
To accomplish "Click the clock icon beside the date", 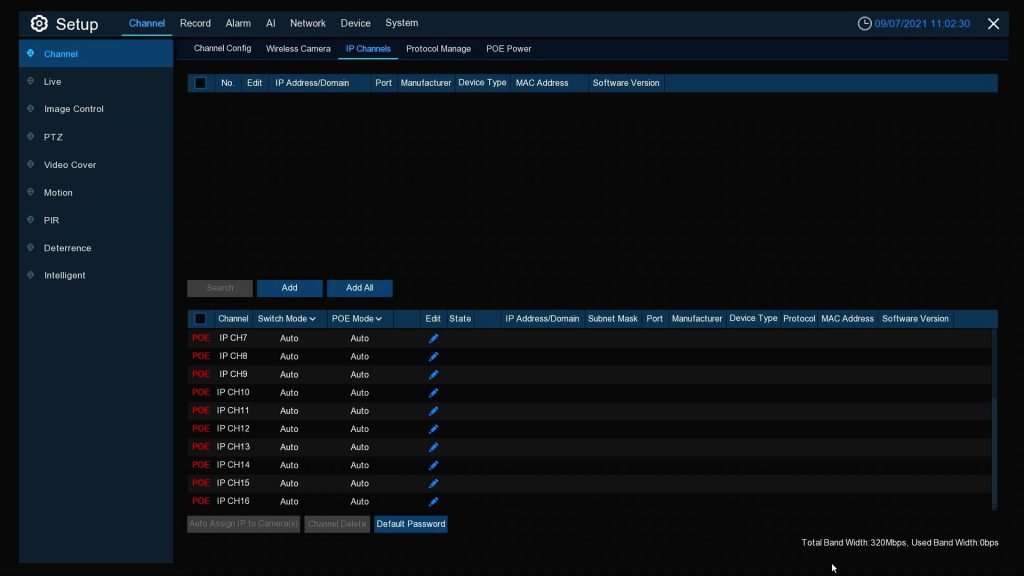I will (x=863, y=22).
